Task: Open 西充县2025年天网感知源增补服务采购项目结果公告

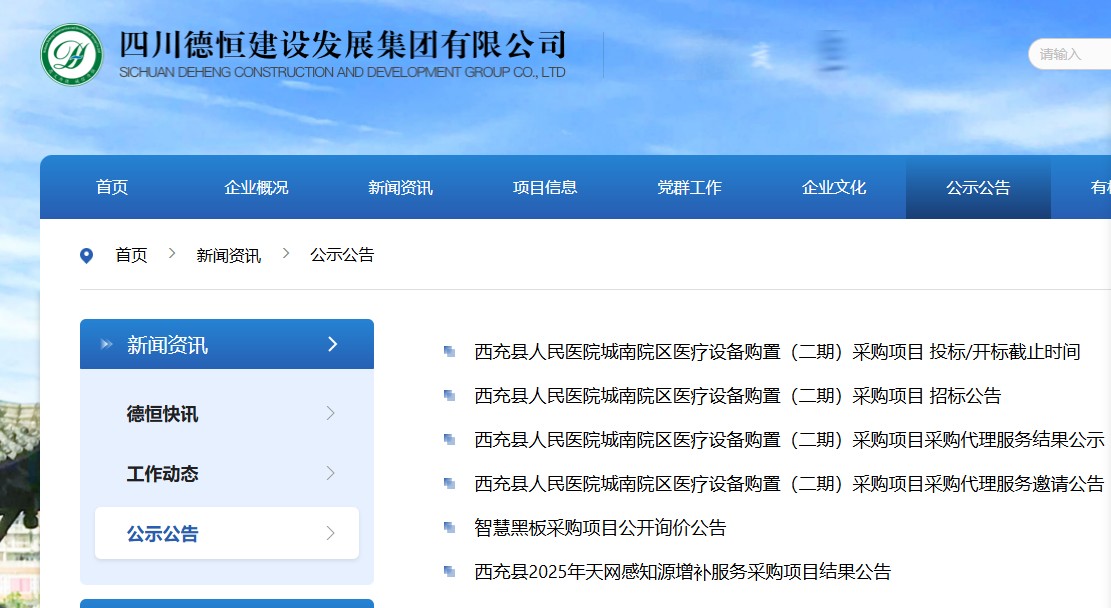Action: pos(682,571)
